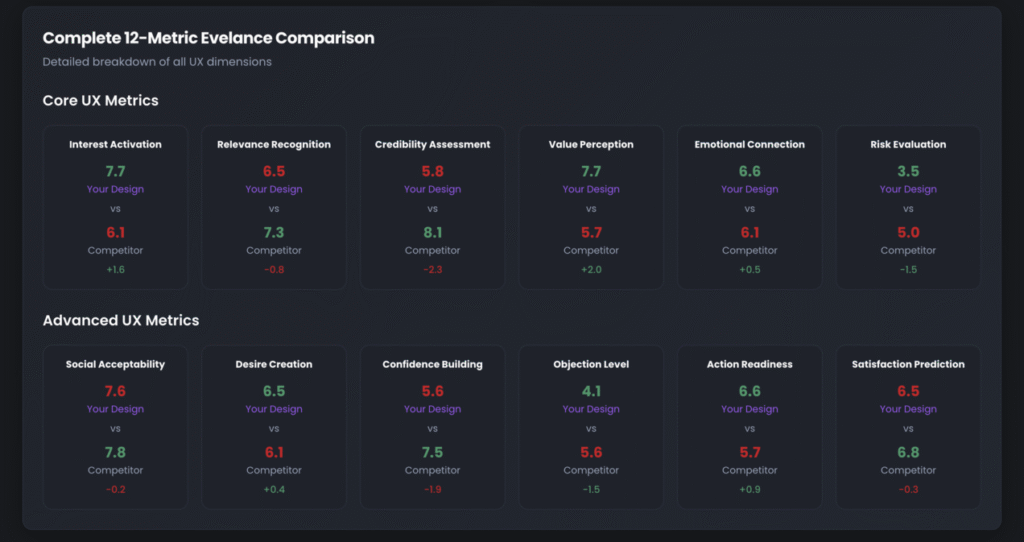1024x542 pixels.
Task: Select the Emotional Connection metric card
Action: pos(749,207)
